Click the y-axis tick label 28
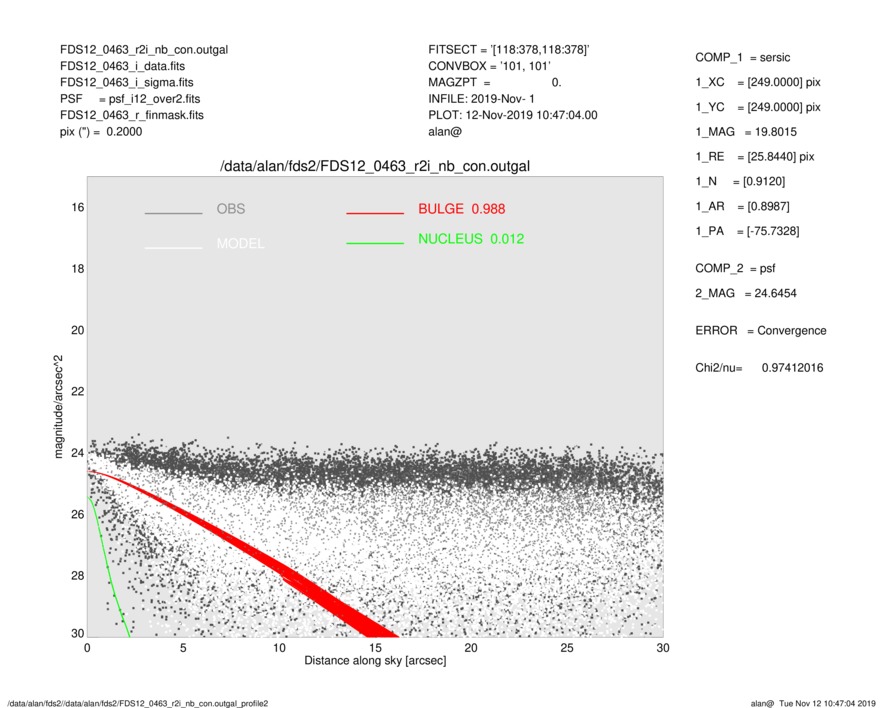This screenshot has height=708, width=885. (77, 575)
